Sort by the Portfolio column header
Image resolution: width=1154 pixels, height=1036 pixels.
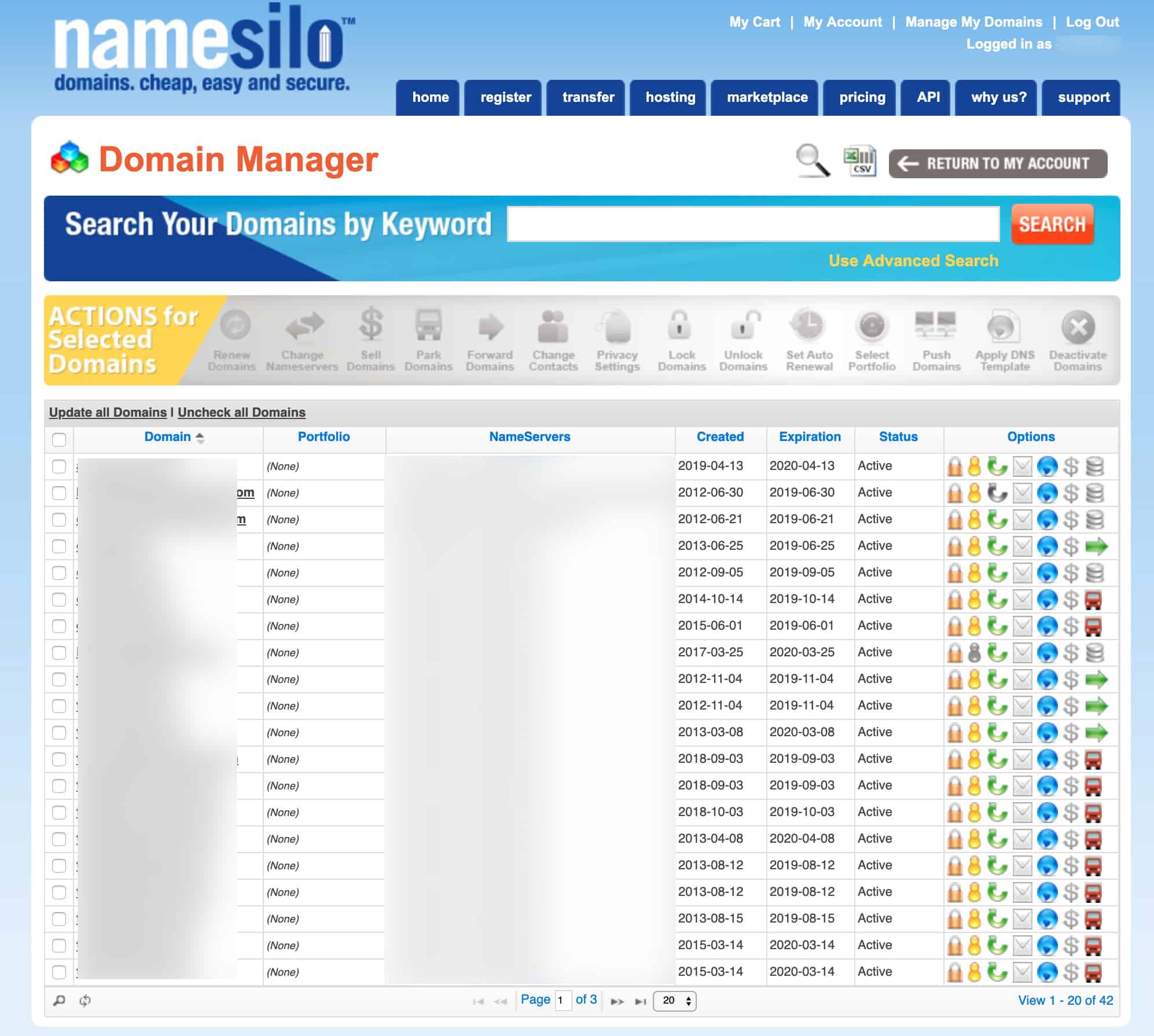click(324, 437)
